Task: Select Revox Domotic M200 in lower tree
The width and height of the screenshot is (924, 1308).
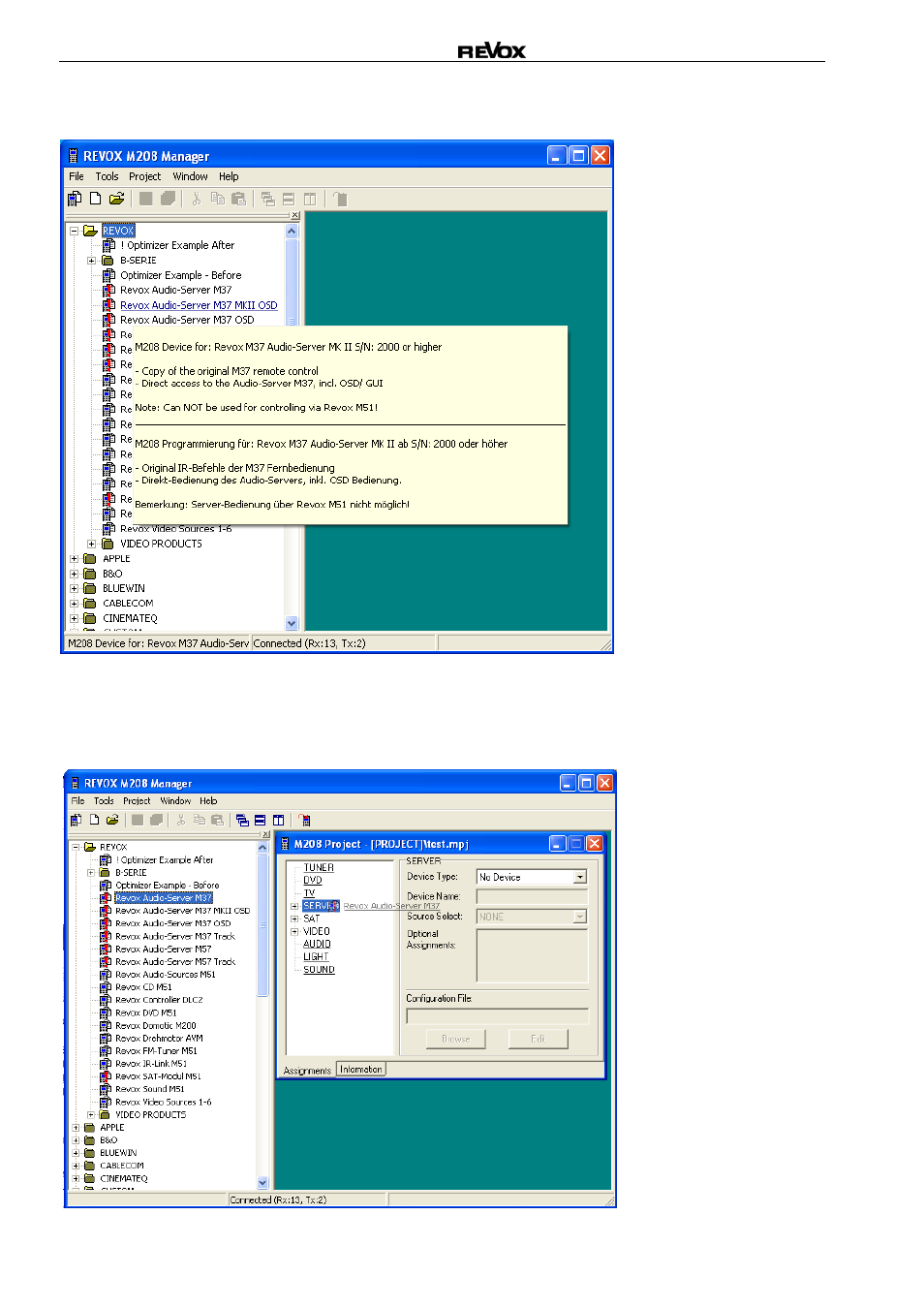Action: [x=156, y=1026]
